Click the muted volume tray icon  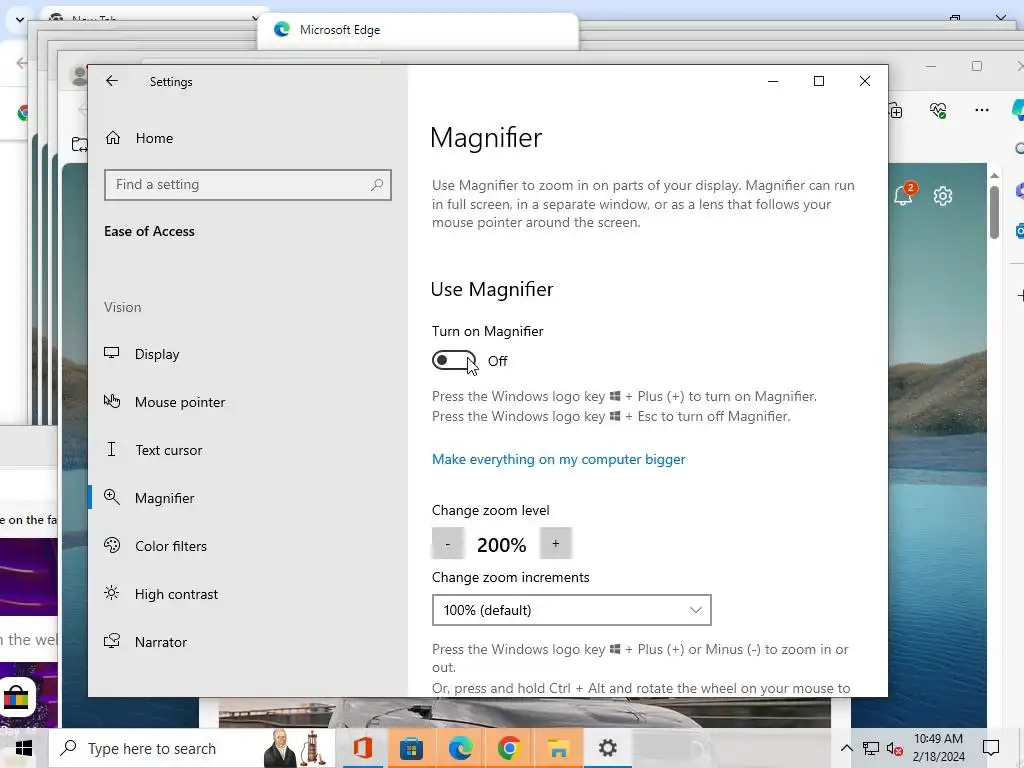(894, 748)
